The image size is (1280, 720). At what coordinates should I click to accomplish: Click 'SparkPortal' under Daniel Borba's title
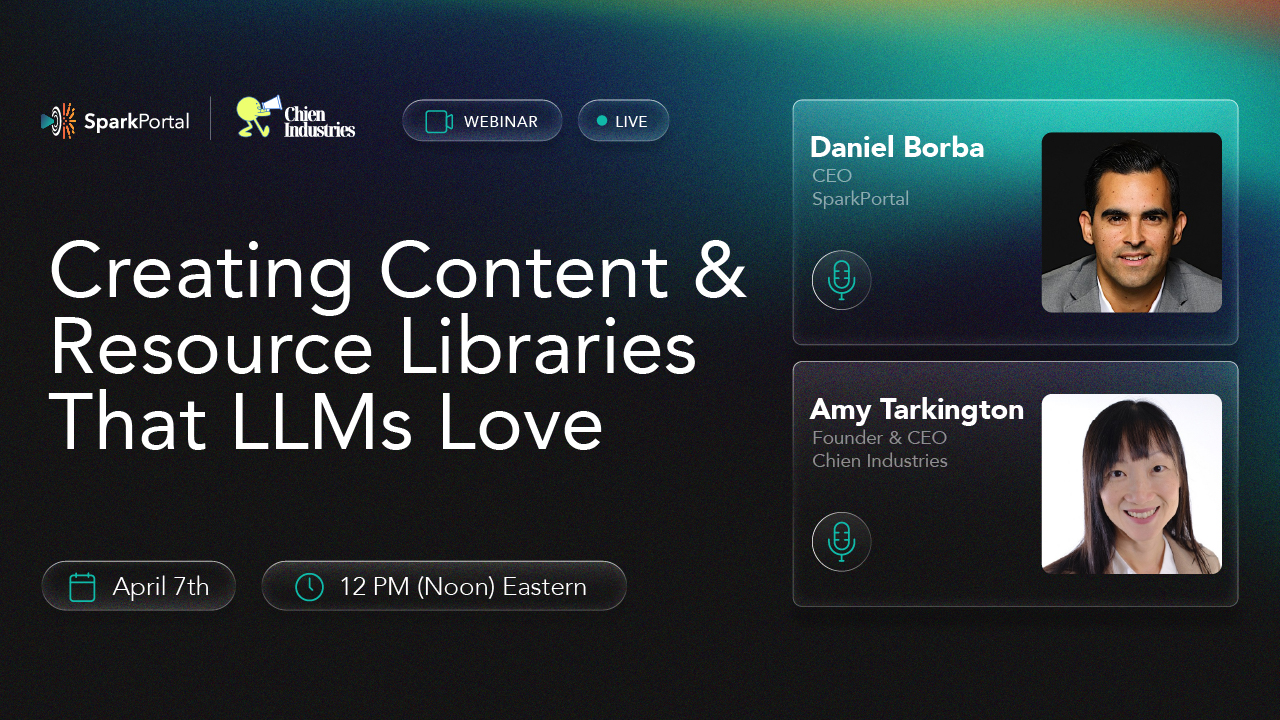[x=860, y=199]
